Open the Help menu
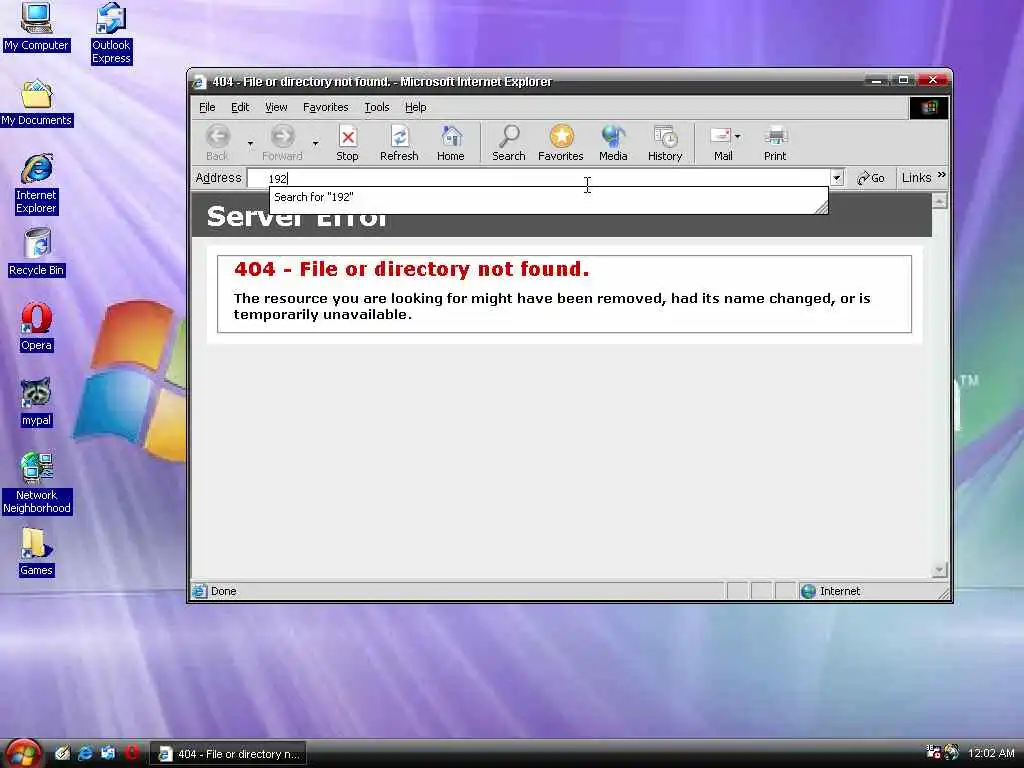1024x768 pixels. click(x=415, y=107)
